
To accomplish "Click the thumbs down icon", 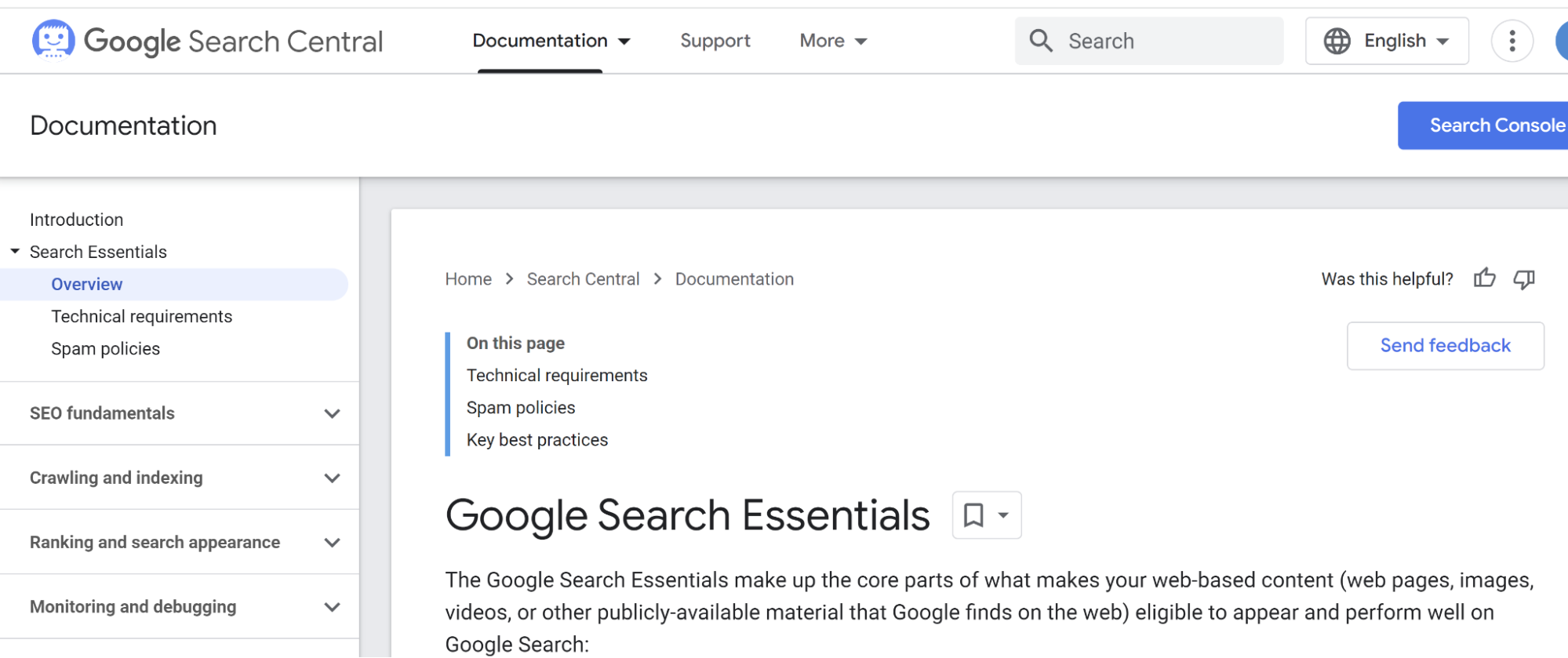I will (1524, 278).
